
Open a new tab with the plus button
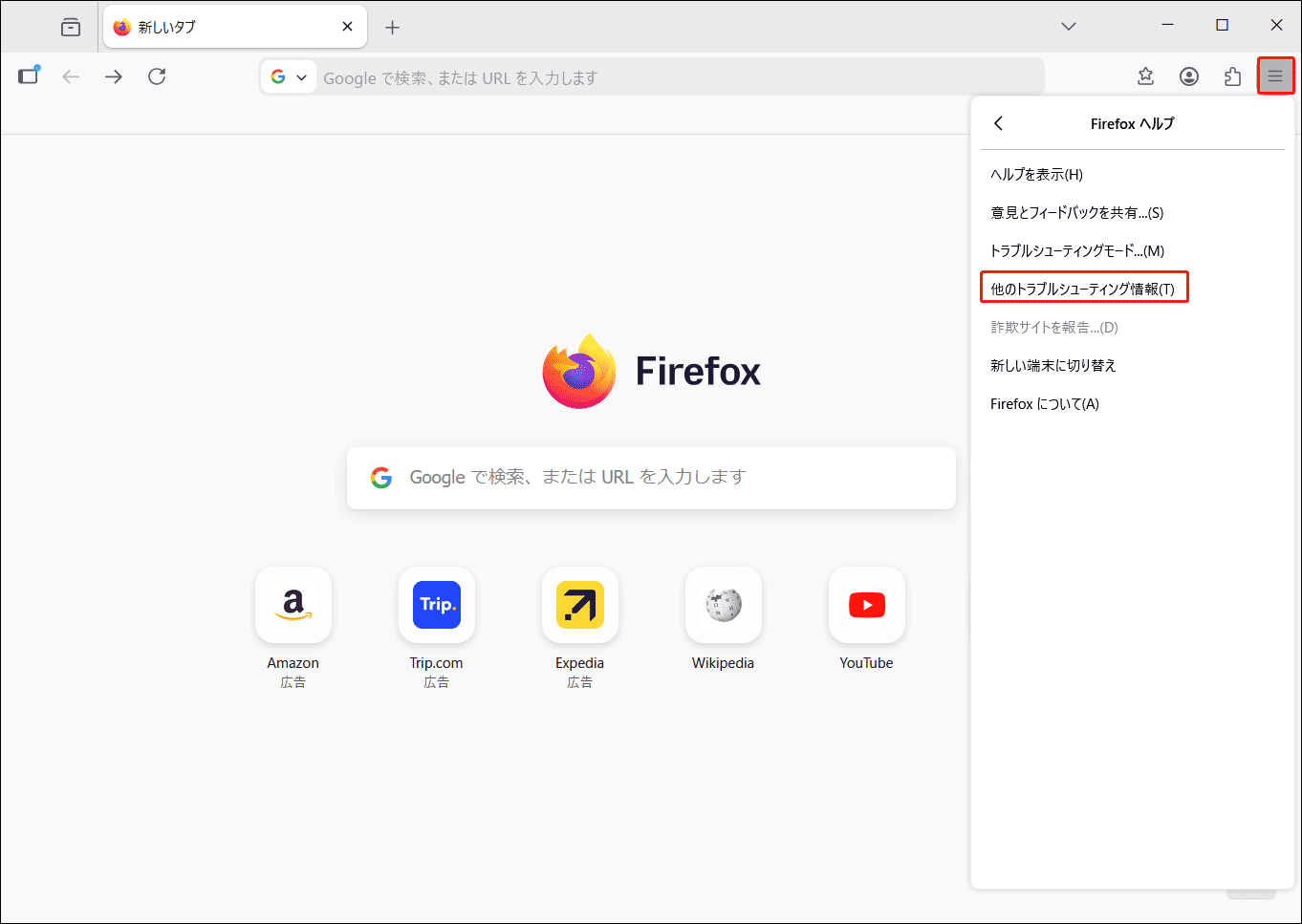click(392, 27)
